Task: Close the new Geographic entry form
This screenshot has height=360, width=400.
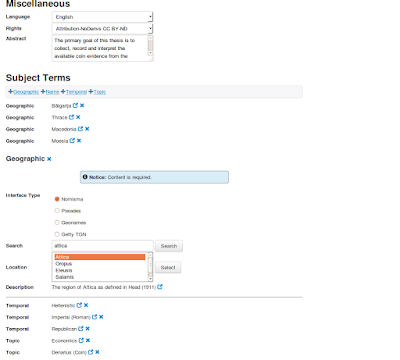Action: 49,159
